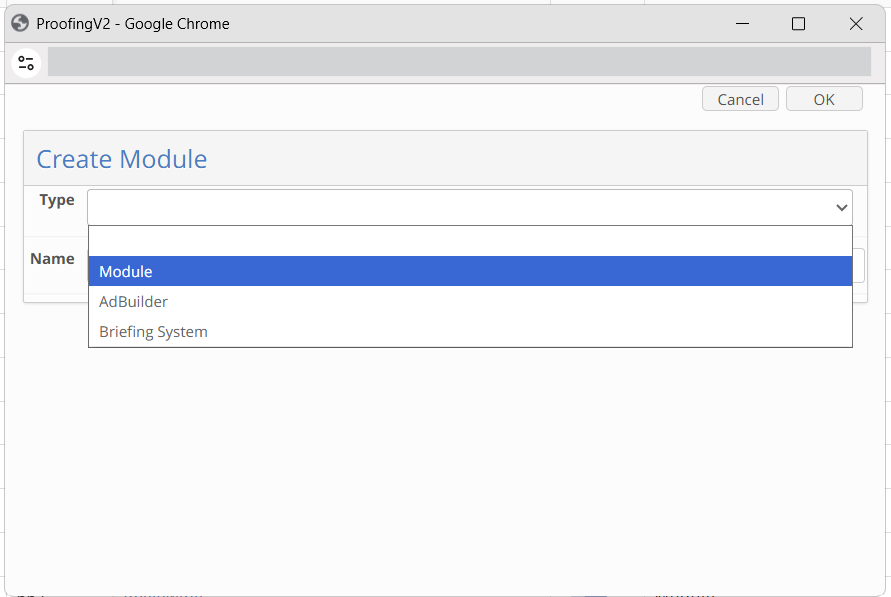Click the Type field label

[x=57, y=201]
